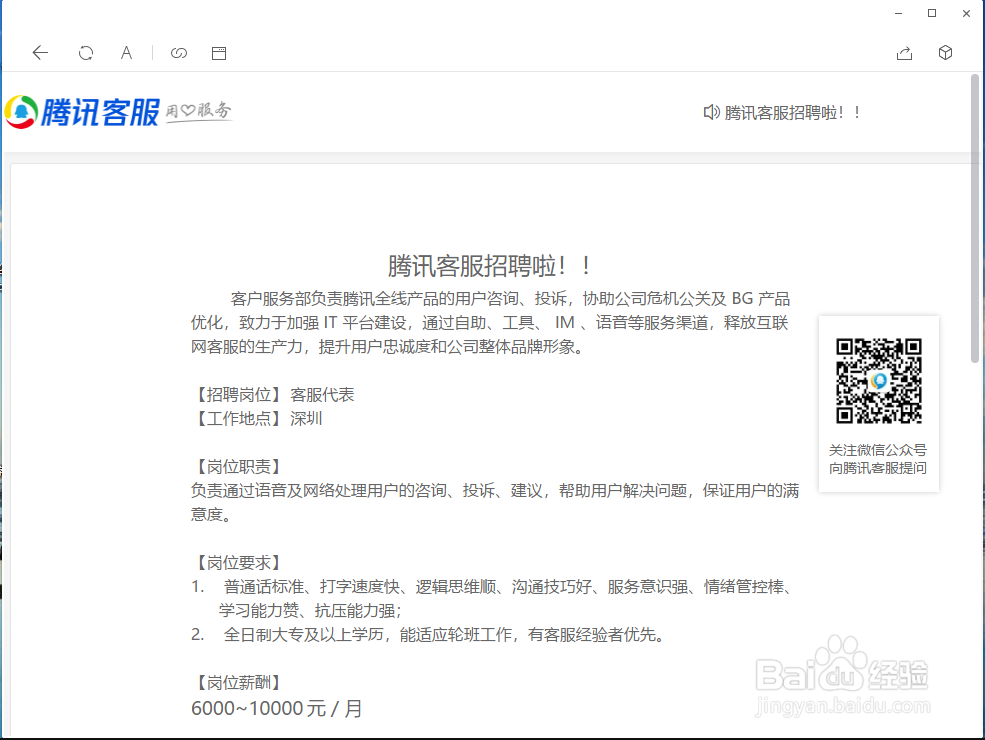Copy the page link with the chain icon

(179, 53)
